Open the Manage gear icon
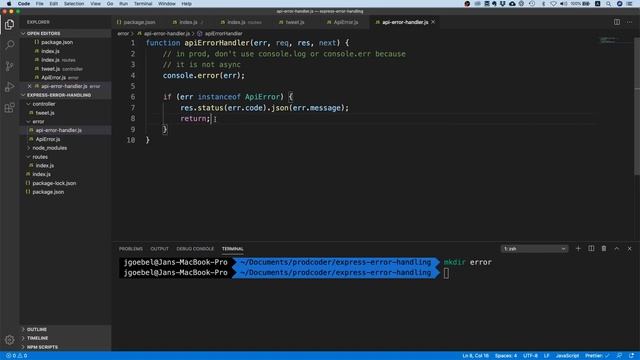 [9, 340]
